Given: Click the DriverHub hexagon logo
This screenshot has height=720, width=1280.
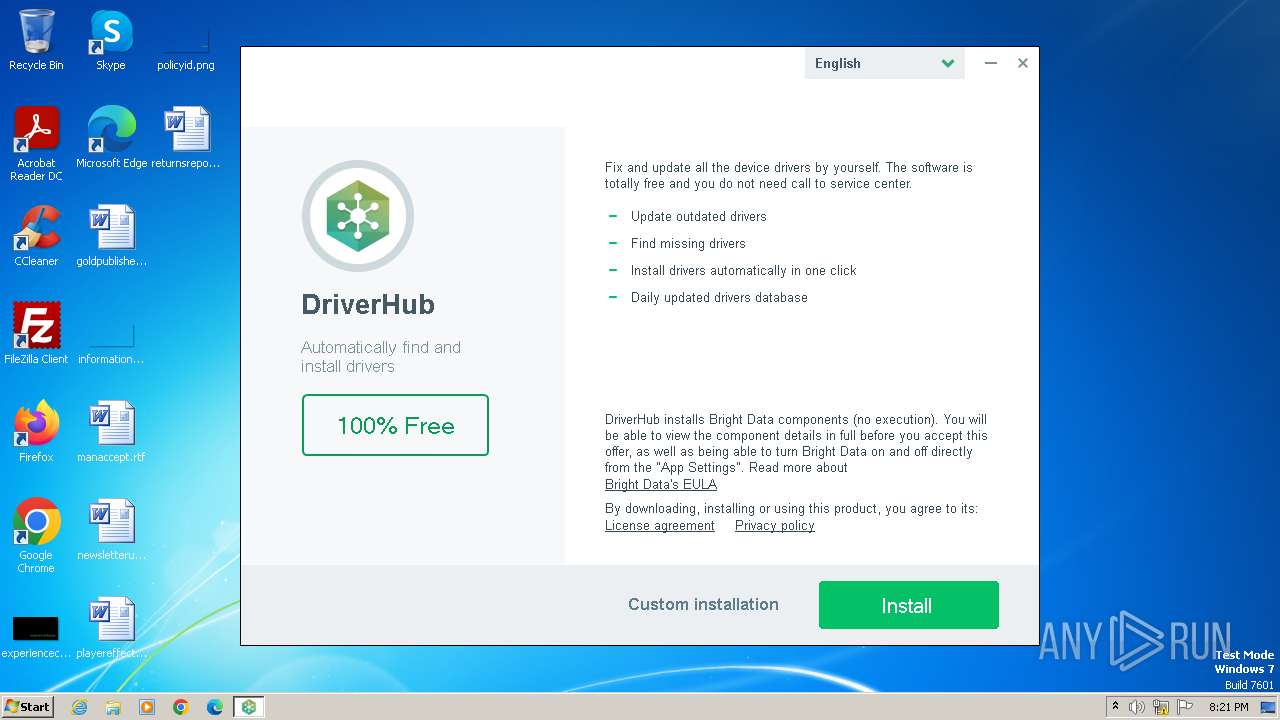Looking at the screenshot, I should [x=358, y=216].
